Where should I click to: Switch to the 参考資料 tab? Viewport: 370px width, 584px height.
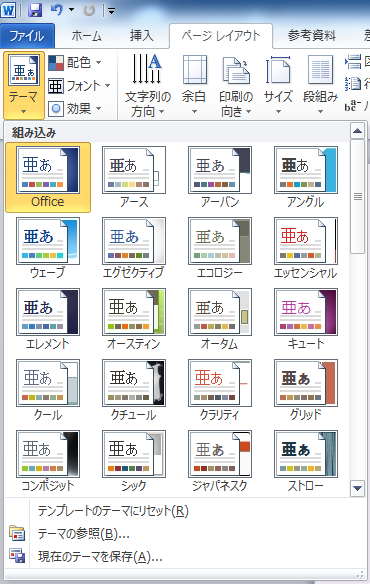coord(312,36)
